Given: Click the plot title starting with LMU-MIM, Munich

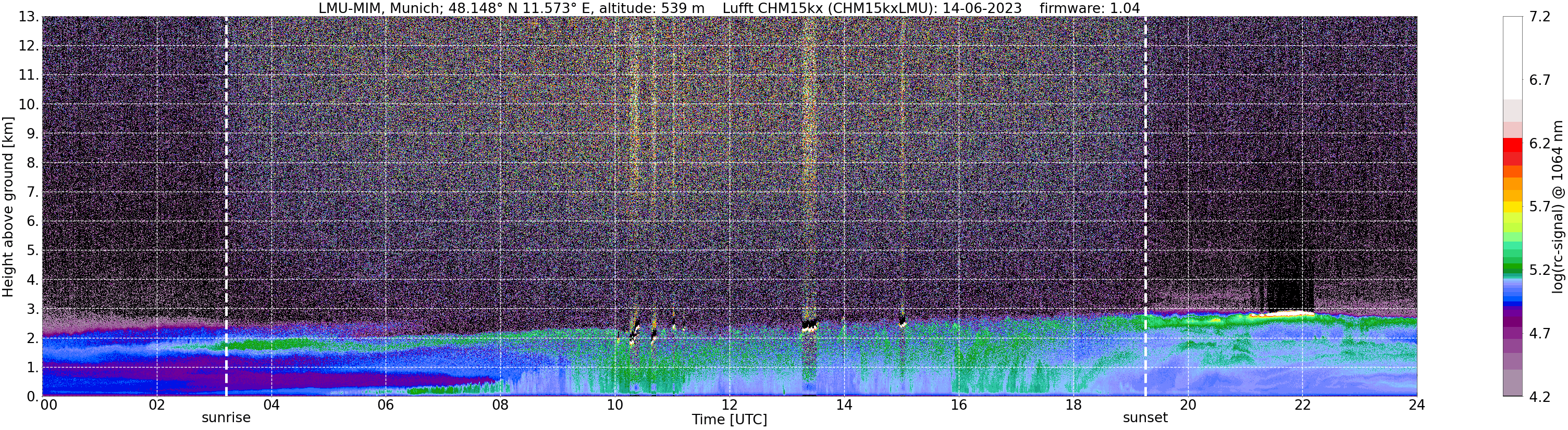Looking at the screenshot, I should (729, 8).
